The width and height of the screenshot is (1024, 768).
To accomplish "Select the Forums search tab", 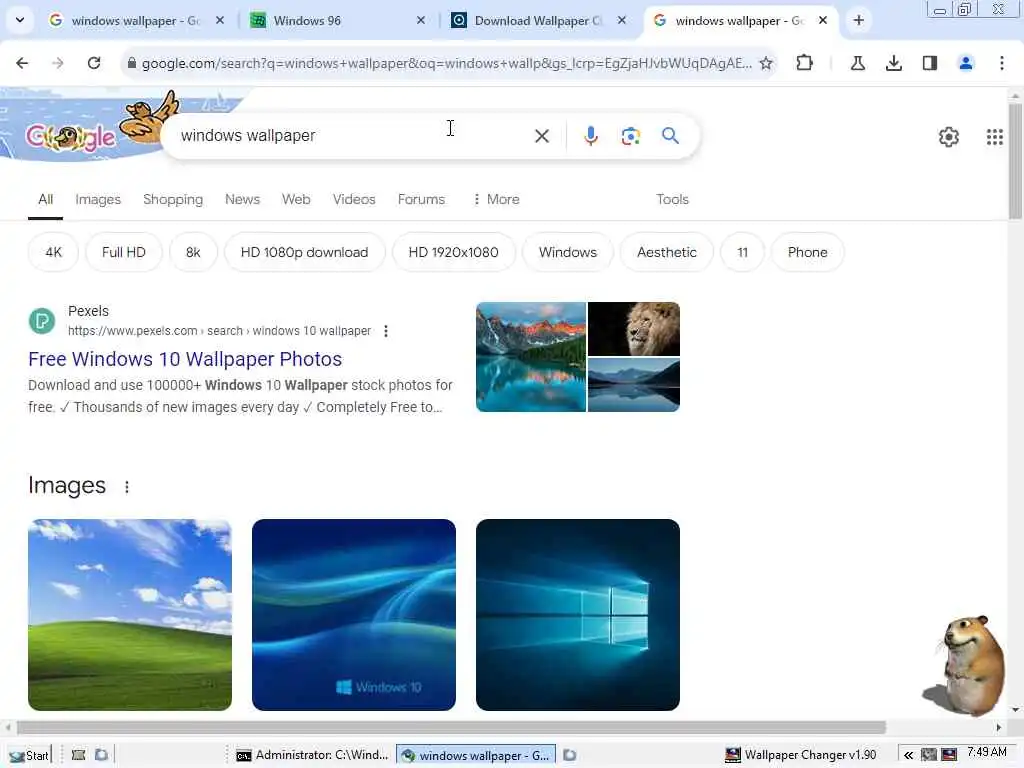I will coord(421,199).
